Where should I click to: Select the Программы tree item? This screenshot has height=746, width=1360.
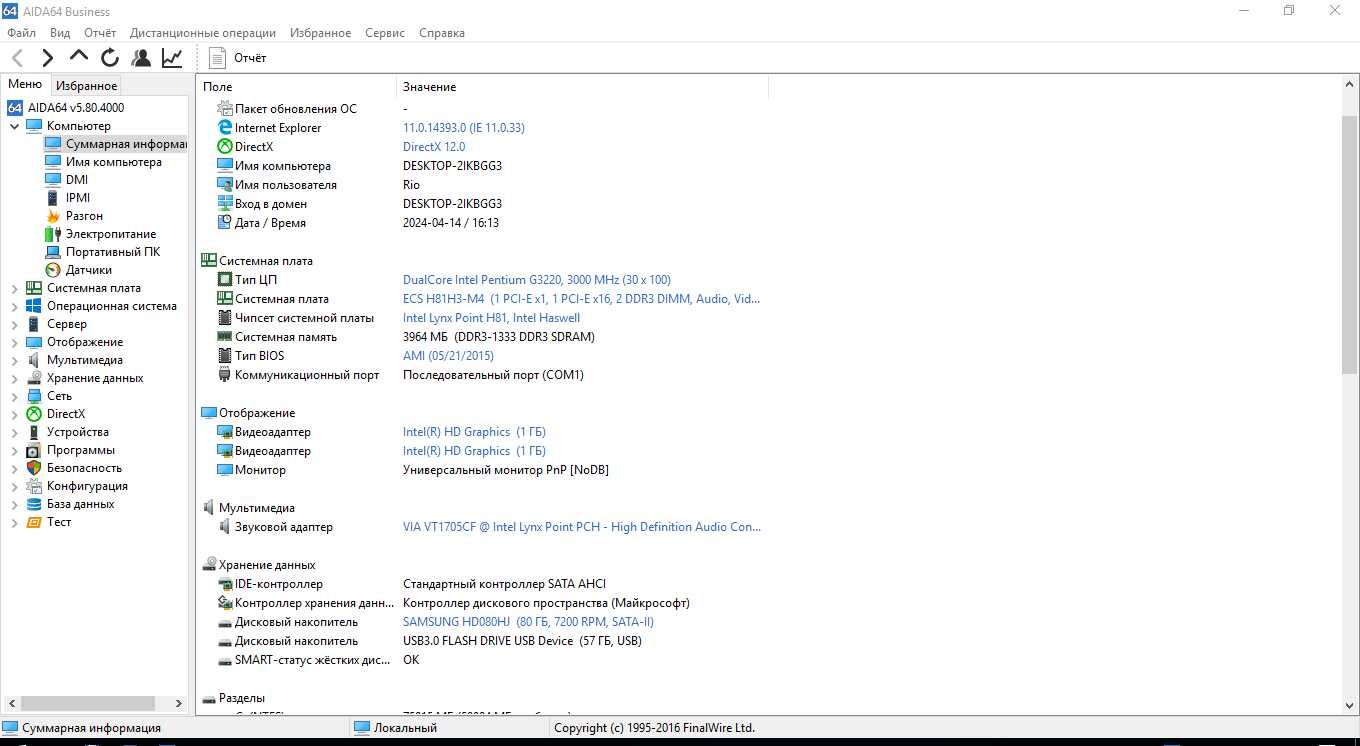pyautogui.click(x=81, y=450)
